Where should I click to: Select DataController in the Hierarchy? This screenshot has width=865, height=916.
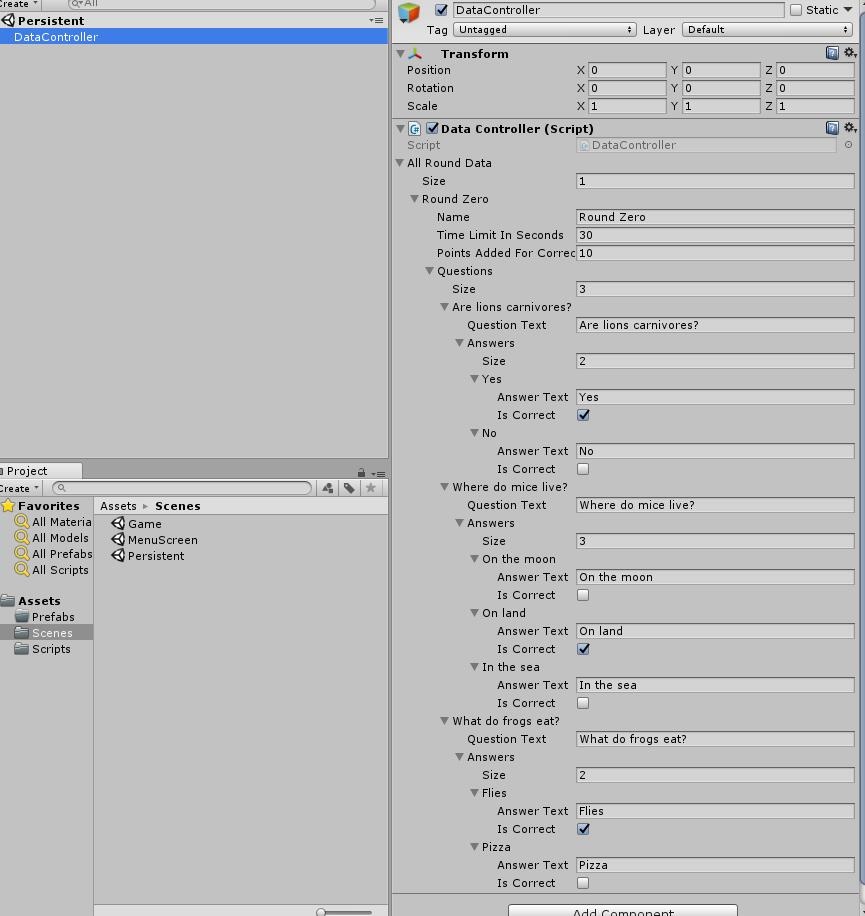pyautogui.click(x=193, y=37)
